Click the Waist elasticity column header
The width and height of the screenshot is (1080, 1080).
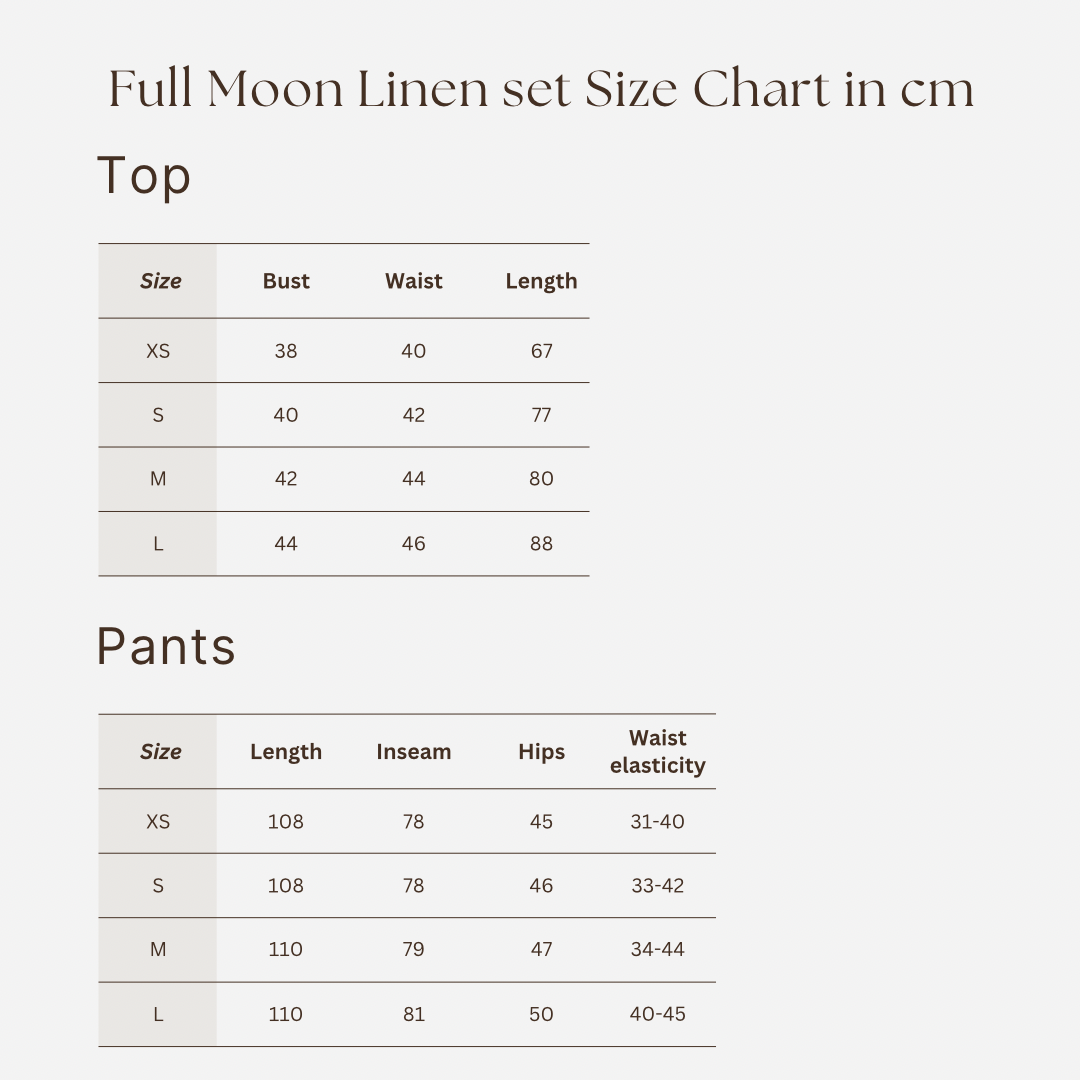pos(657,752)
